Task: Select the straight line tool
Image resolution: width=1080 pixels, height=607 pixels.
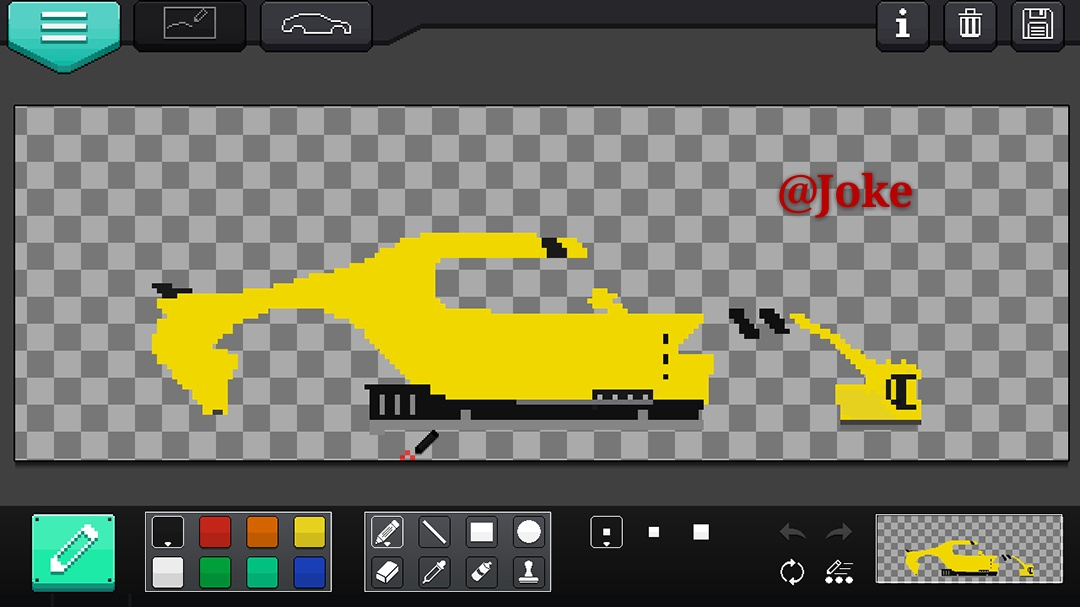Action: (x=434, y=533)
